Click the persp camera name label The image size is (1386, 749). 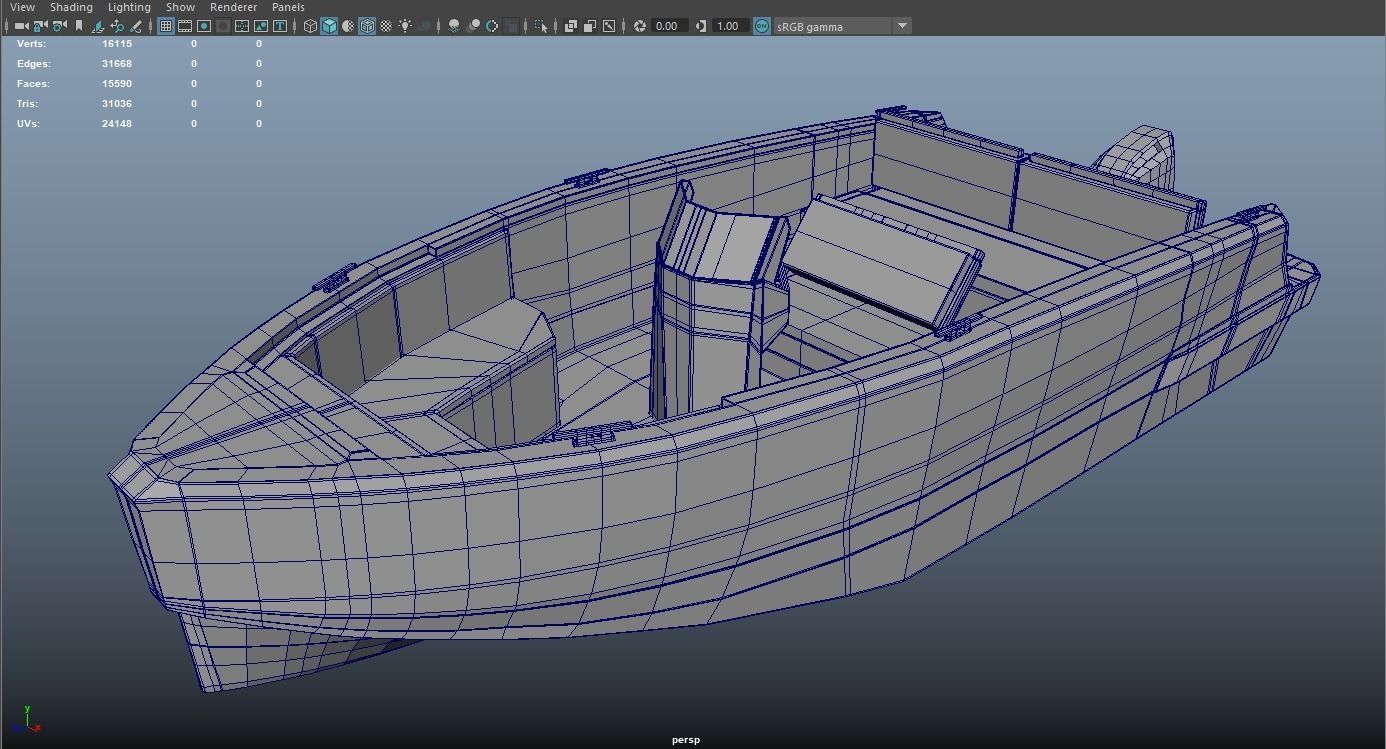click(686, 740)
